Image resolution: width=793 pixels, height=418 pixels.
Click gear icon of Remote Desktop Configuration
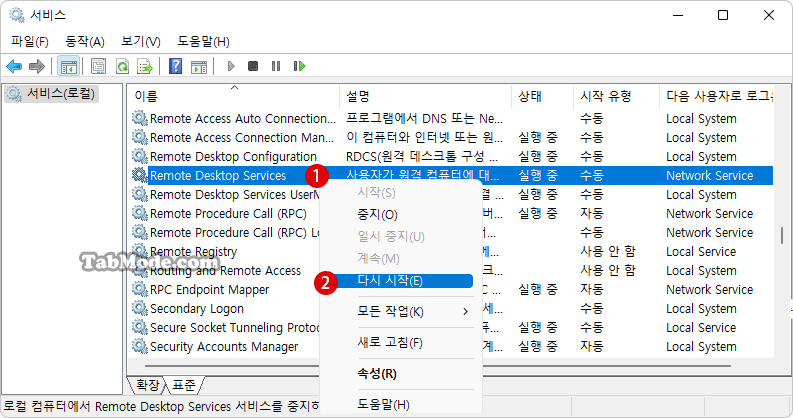[x=140, y=156]
